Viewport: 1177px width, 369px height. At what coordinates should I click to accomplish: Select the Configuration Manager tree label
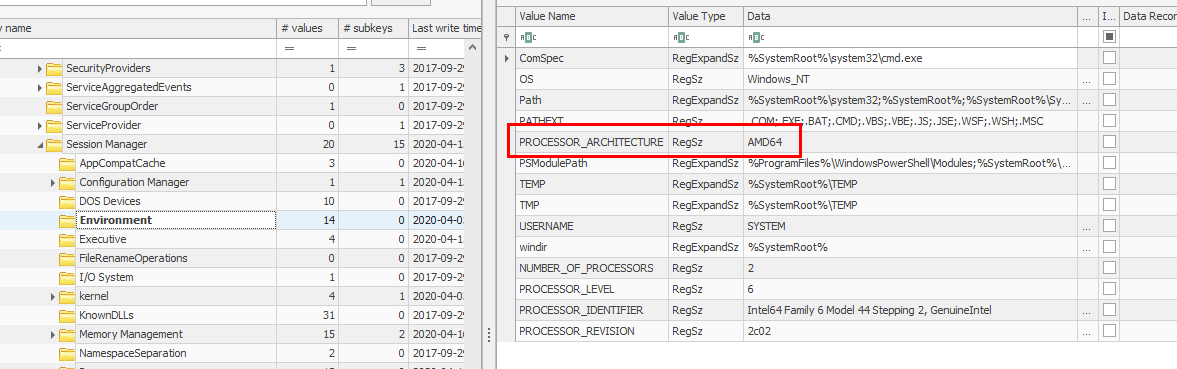[134, 182]
